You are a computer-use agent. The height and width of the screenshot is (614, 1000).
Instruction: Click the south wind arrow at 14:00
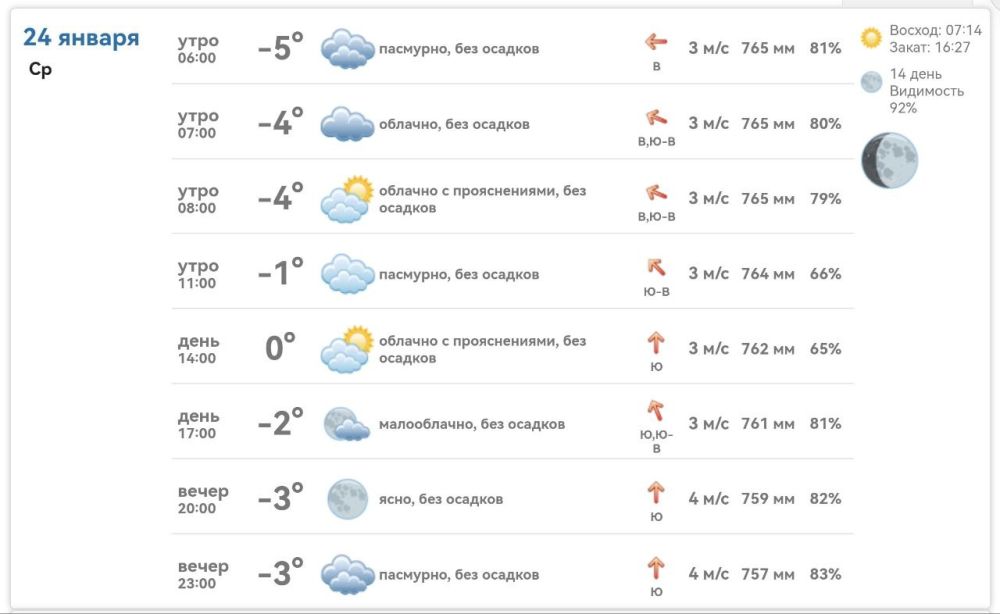tap(656, 343)
